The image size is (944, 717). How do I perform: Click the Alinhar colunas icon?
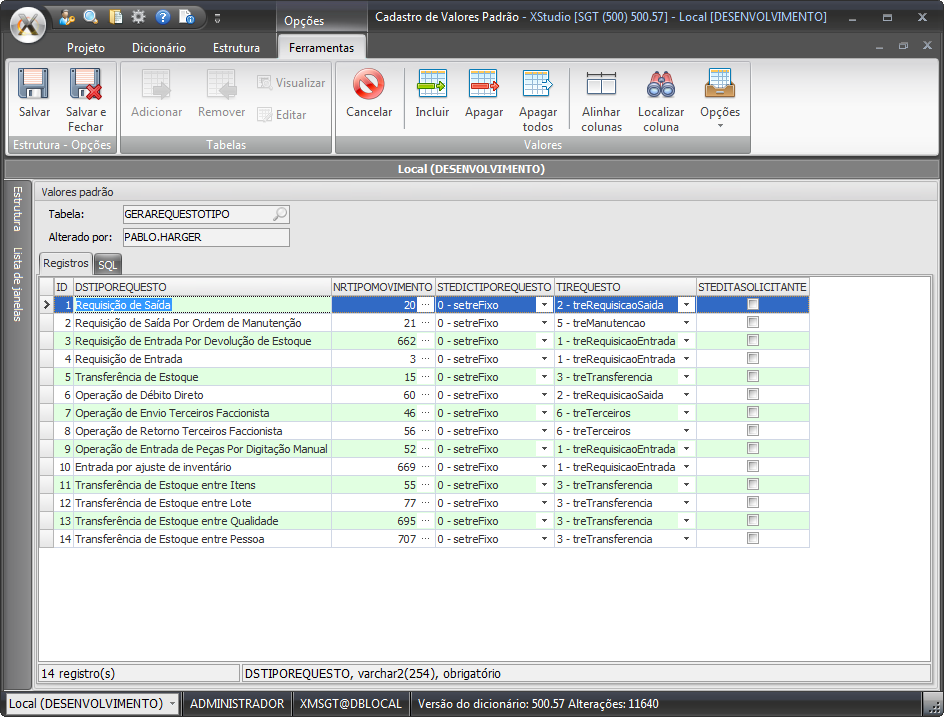click(x=601, y=84)
